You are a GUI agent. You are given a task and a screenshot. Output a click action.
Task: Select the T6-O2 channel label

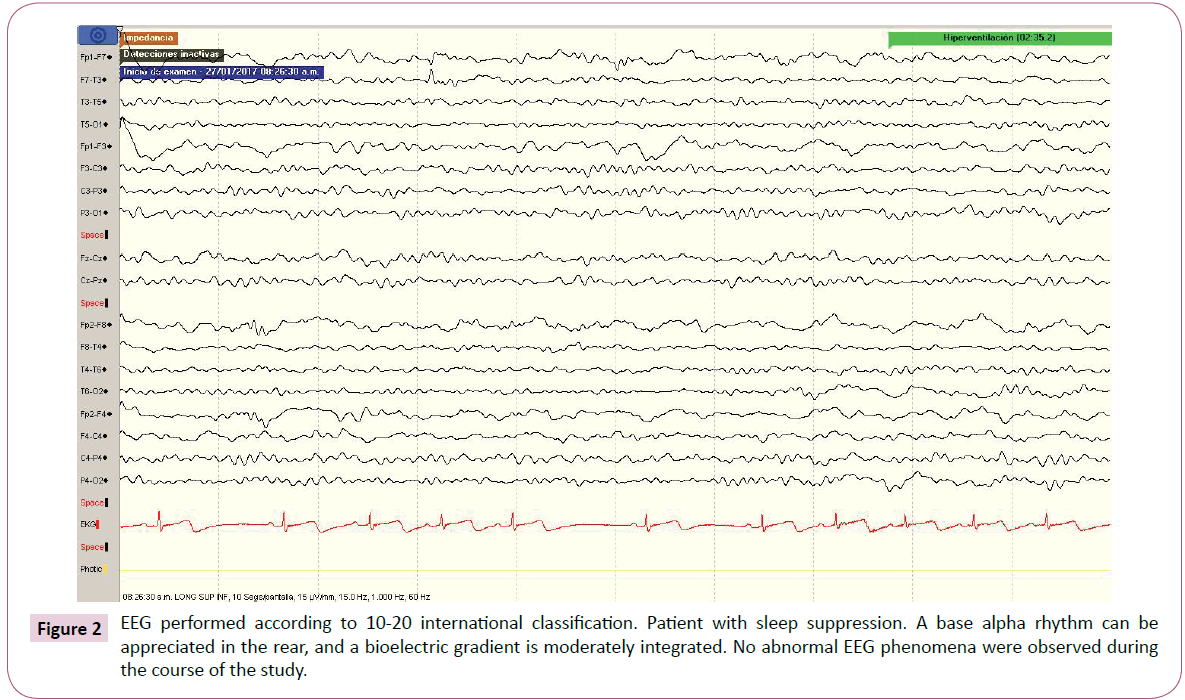pyautogui.click(x=94, y=391)
